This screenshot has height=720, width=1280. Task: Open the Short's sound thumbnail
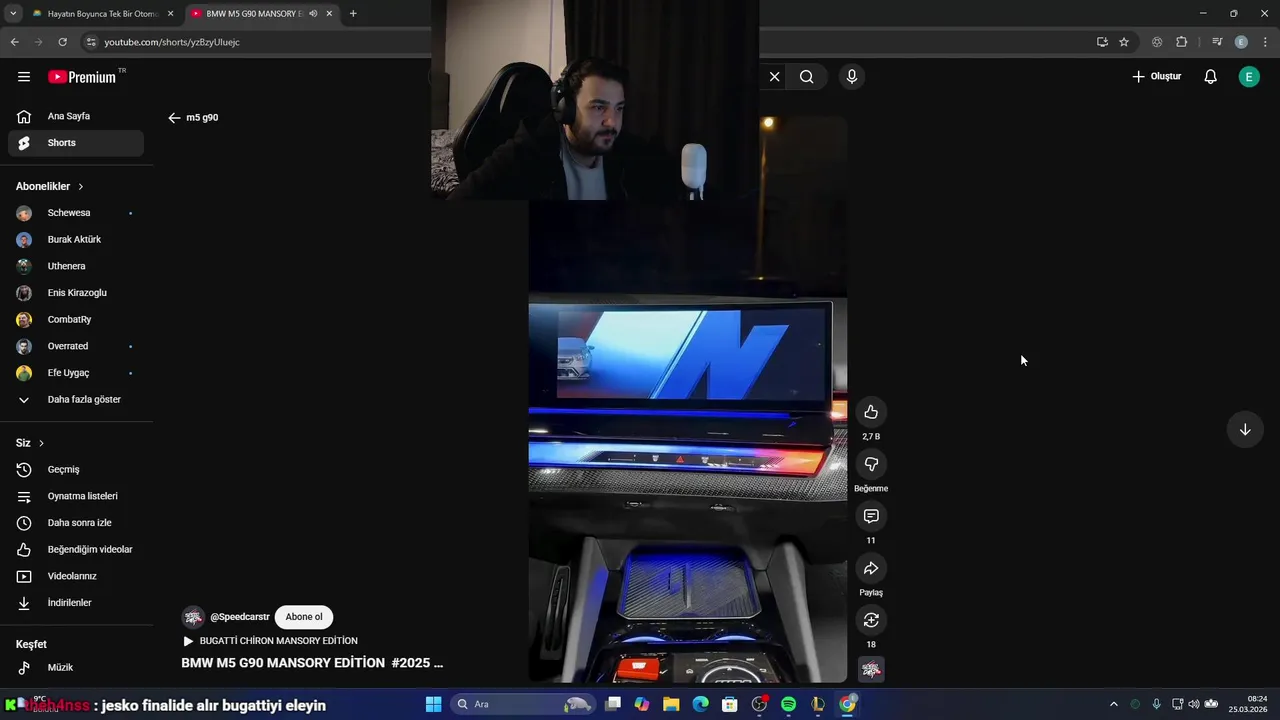tap(871, 670)
